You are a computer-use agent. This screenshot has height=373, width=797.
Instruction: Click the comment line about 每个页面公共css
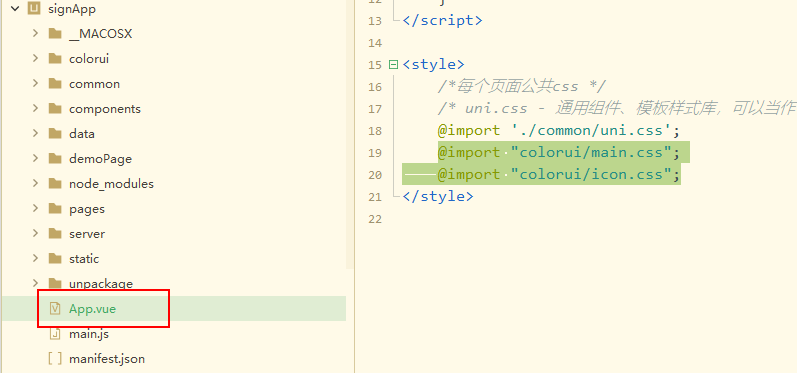pos(521,87)
